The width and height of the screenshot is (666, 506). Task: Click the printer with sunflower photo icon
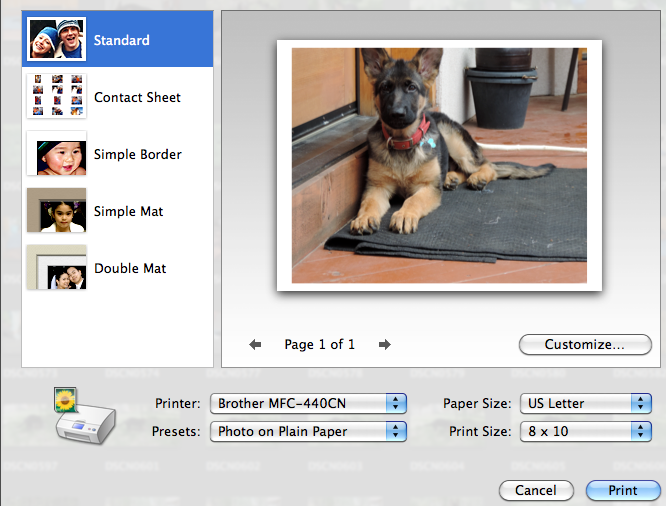coord(85,416)
